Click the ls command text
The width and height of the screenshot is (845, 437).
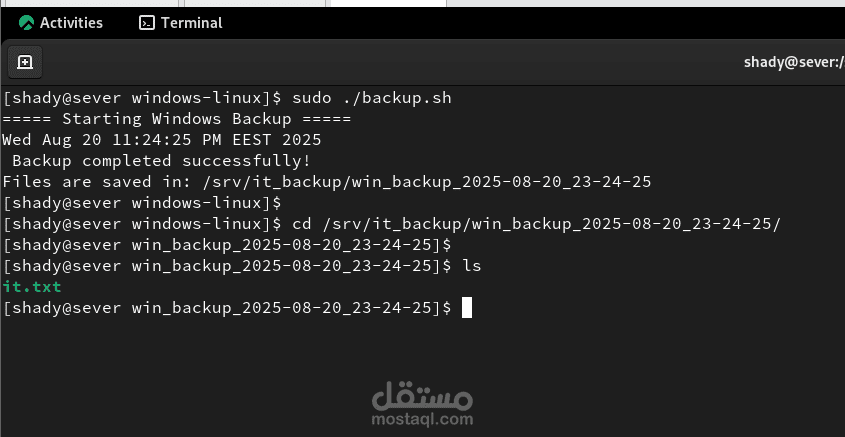click(x=472, y=266)
